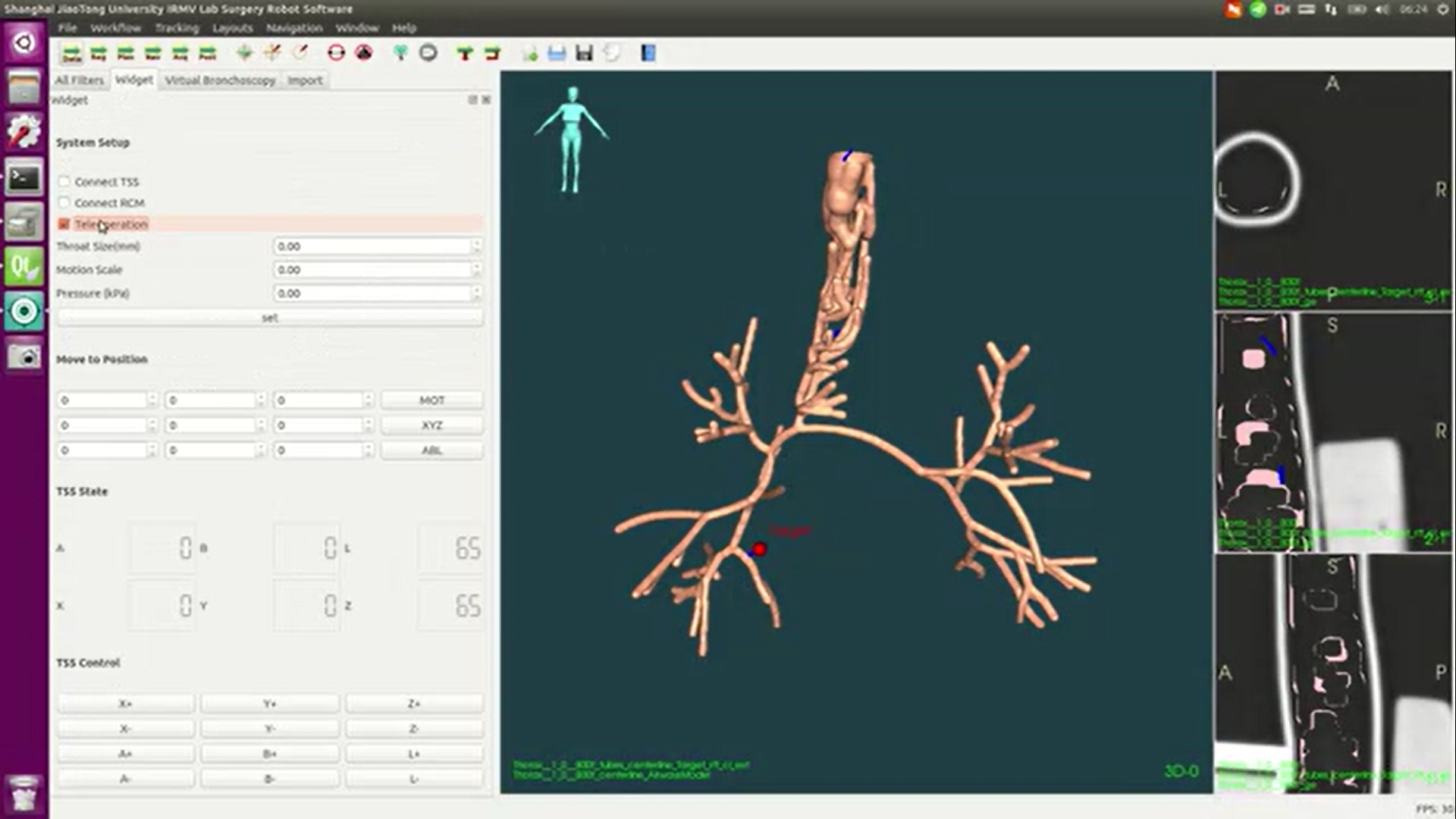Click the up arrow on Throat Size field

[x=477, y=243]
